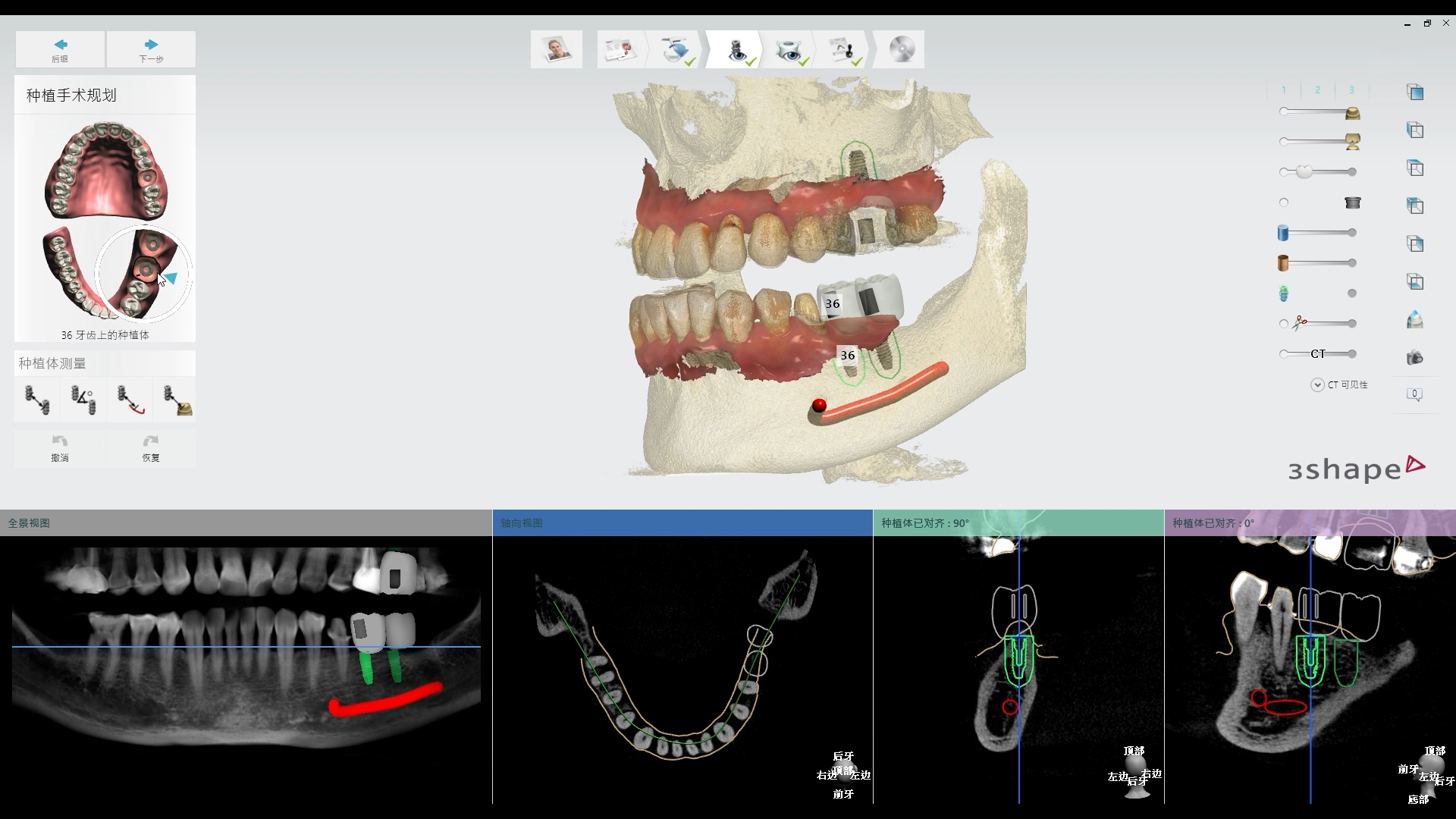Viewport: 1456px width, 819px height.
Task: Toggle the scissors clipping radio circle
Action: point(1283,324)
